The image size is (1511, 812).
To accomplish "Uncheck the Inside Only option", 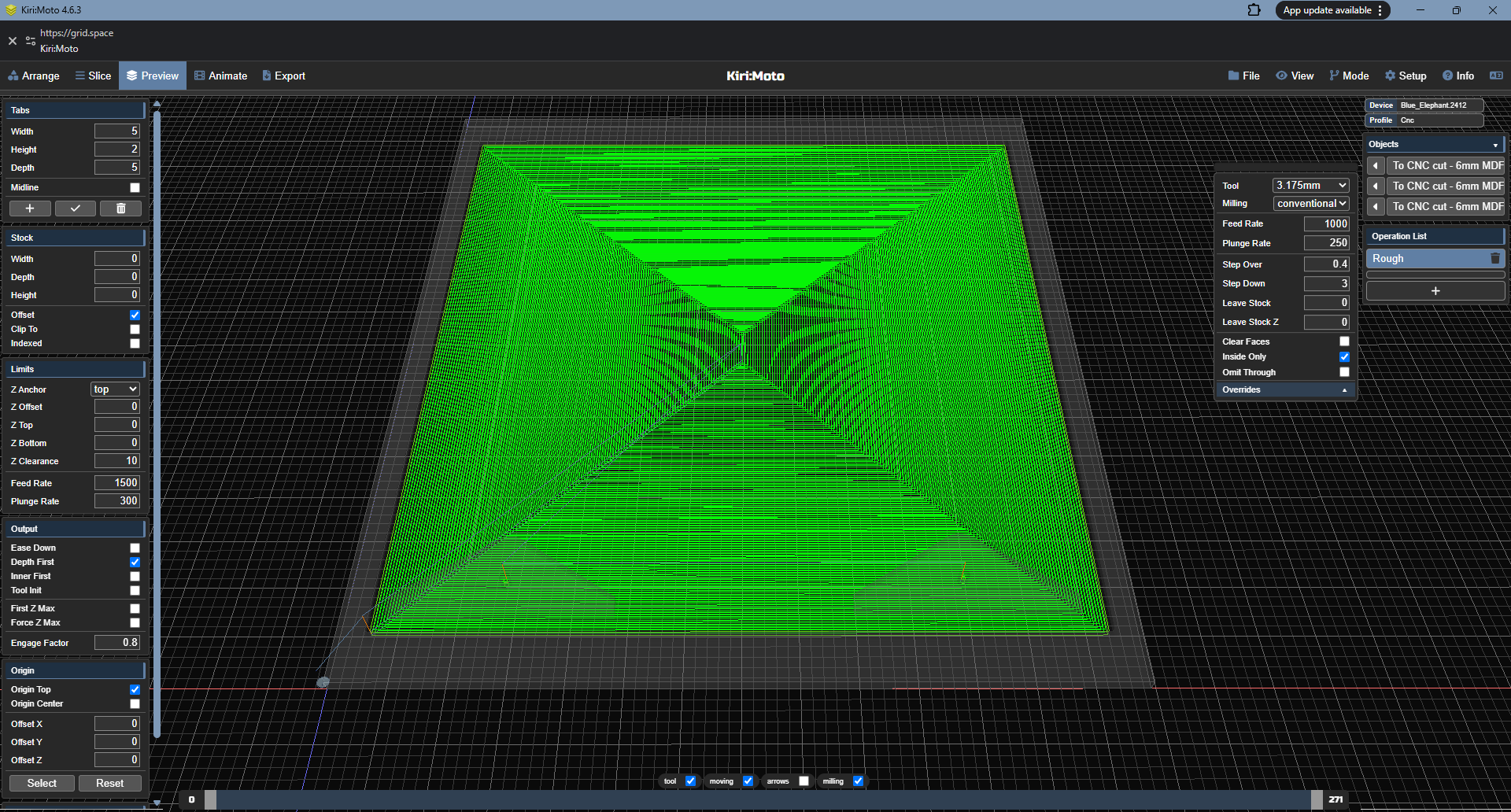I will pos(1344,357).
